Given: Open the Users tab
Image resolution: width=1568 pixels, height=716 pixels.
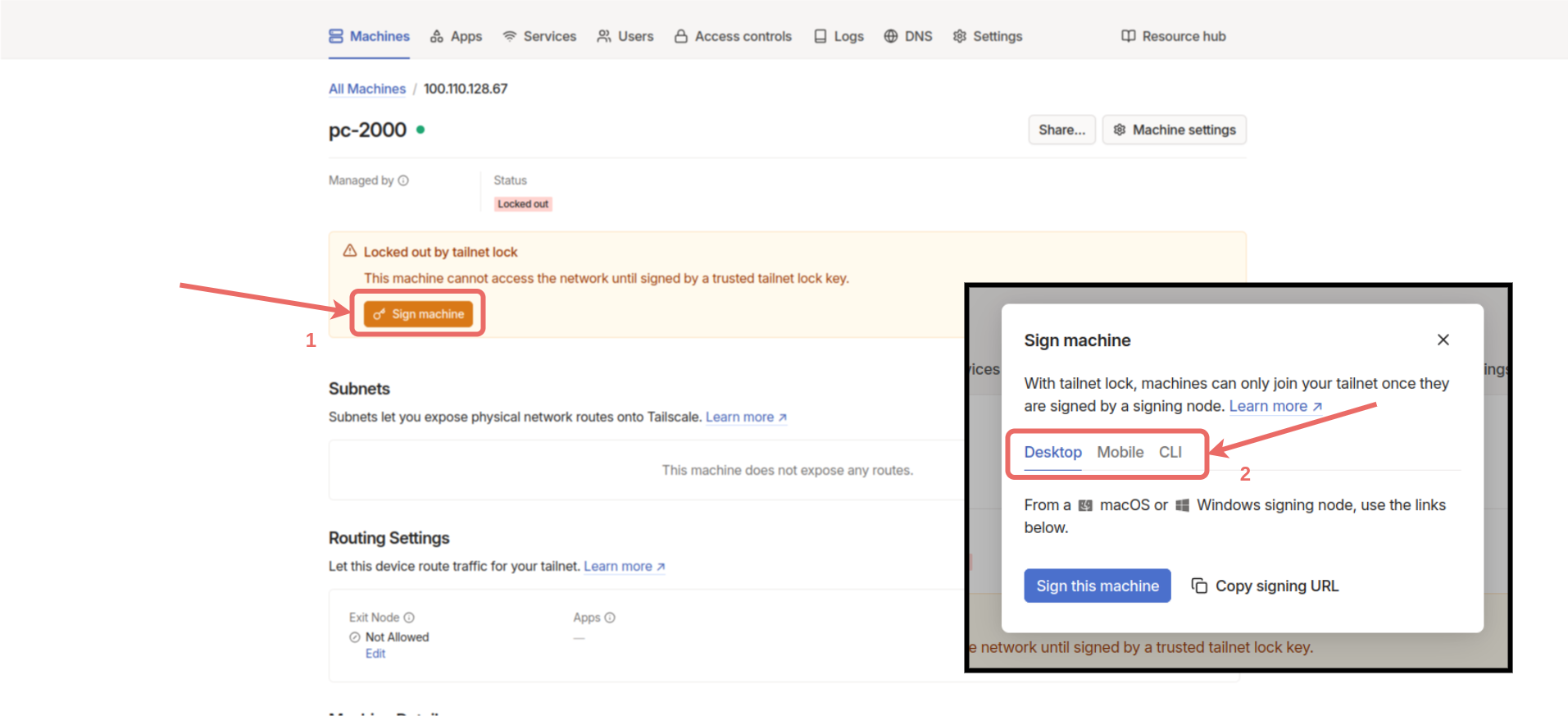Looking at the screenshot, I should 625,36.
